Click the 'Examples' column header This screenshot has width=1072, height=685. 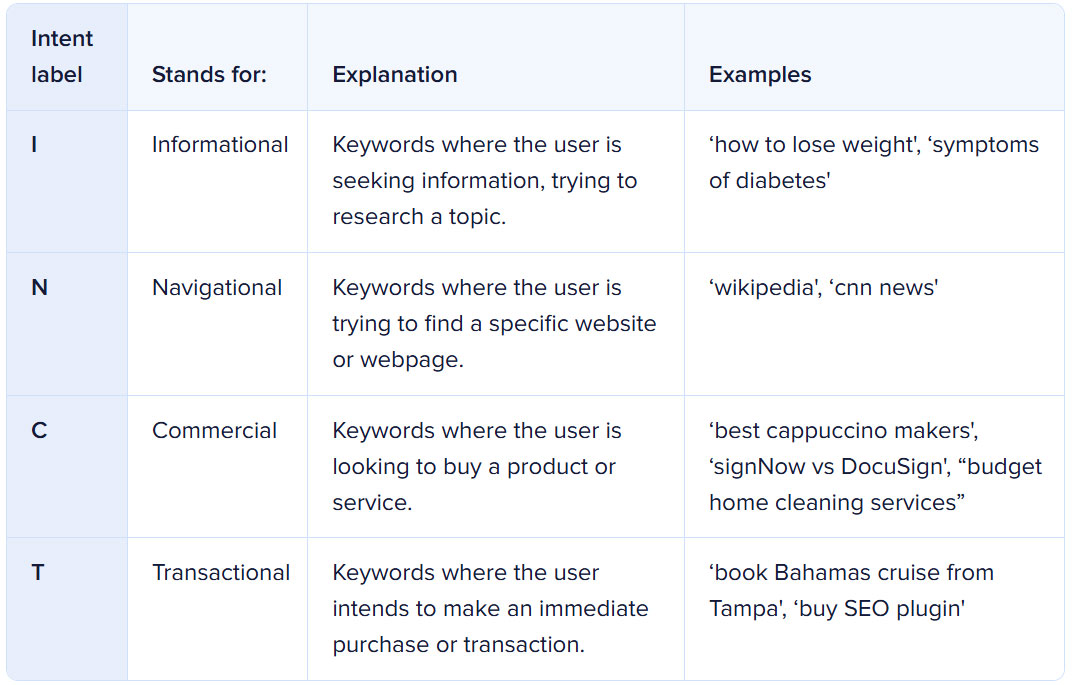[874, 57]
